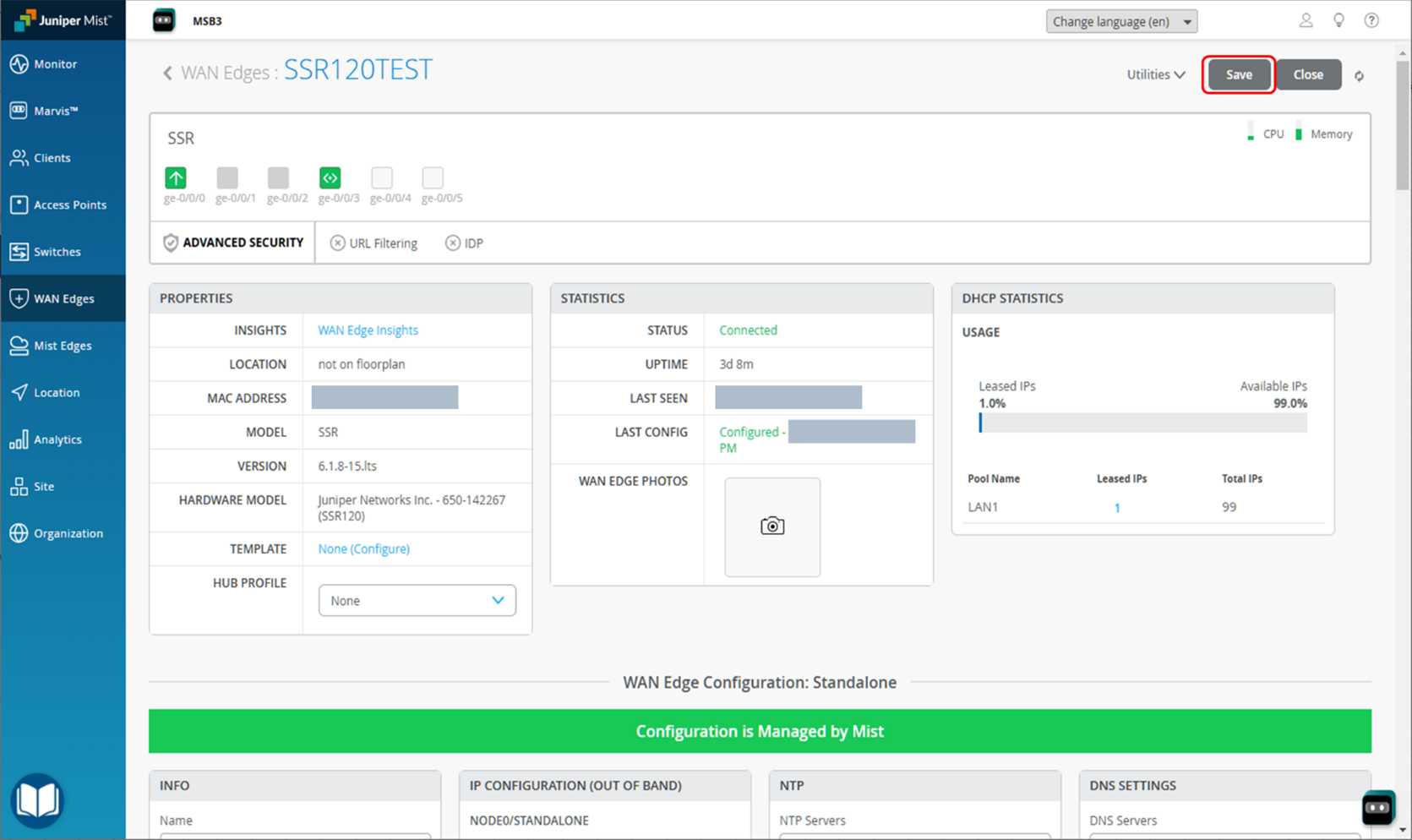Open the Monitor section in sidebar
Screen dimensions: 1412x840
tap(63, 64)
